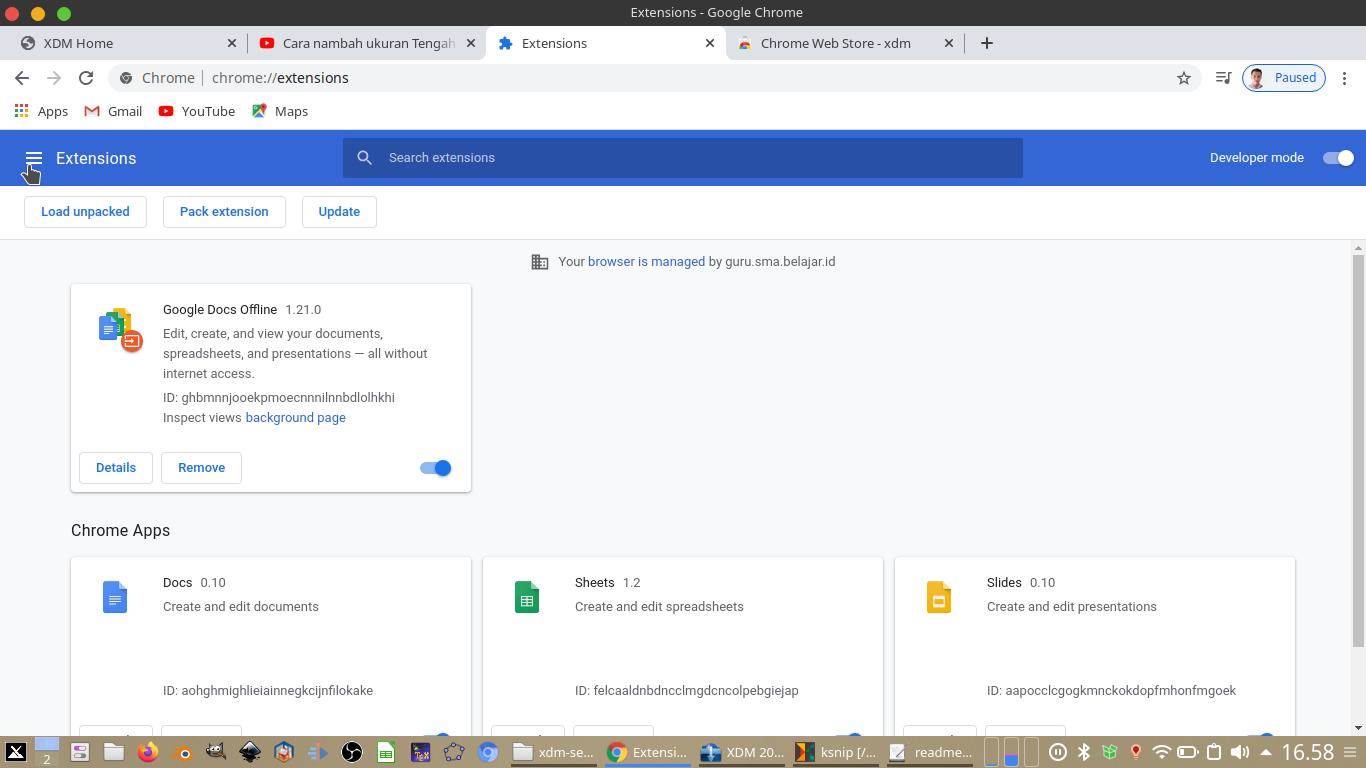Screen dimensions: 1366x768
Task: Click the search magnifier icon in extensions bar
Action: (x=365, y=158)
